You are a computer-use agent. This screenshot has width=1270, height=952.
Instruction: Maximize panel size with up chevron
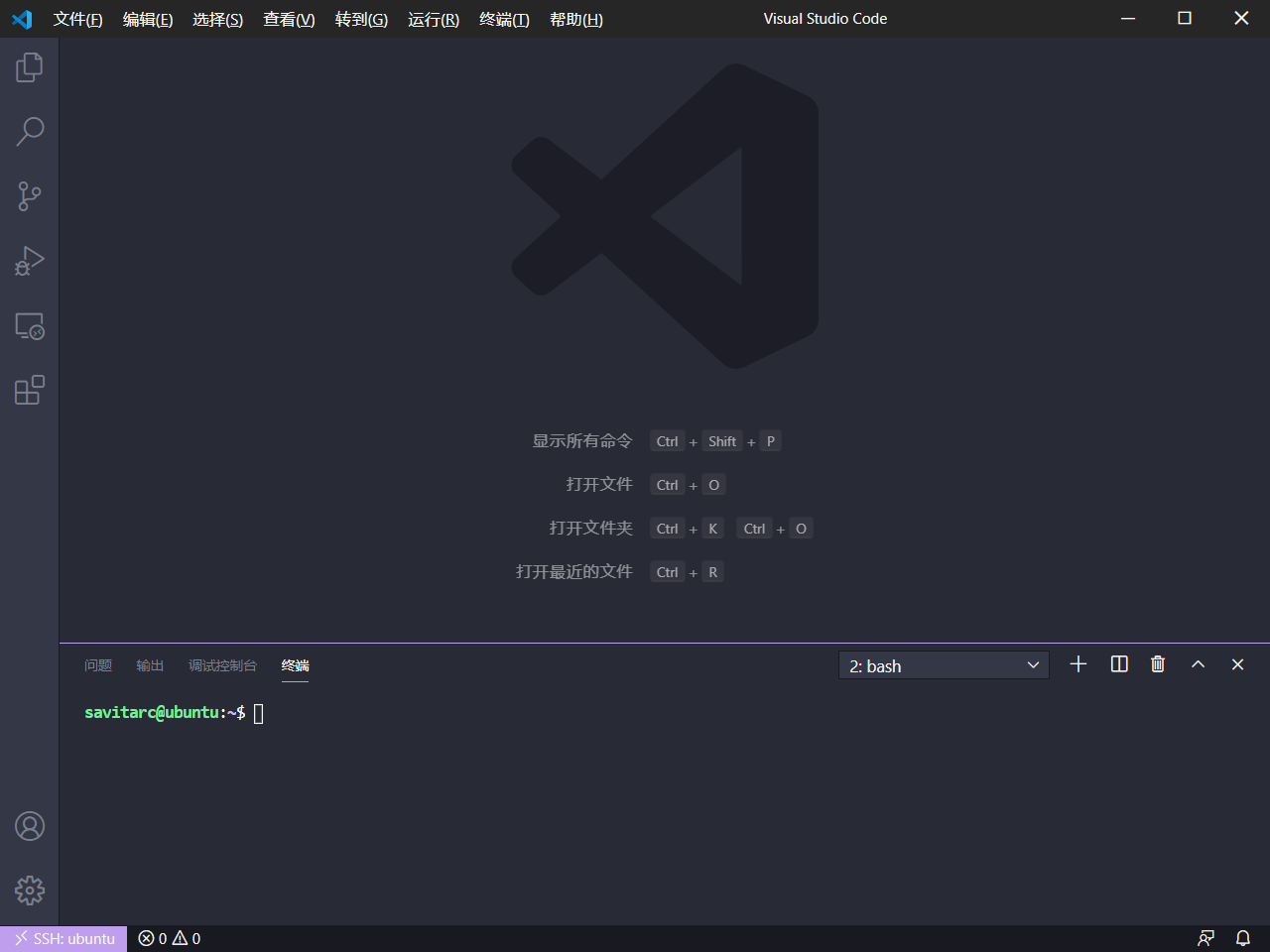(x=1198, y=664)
